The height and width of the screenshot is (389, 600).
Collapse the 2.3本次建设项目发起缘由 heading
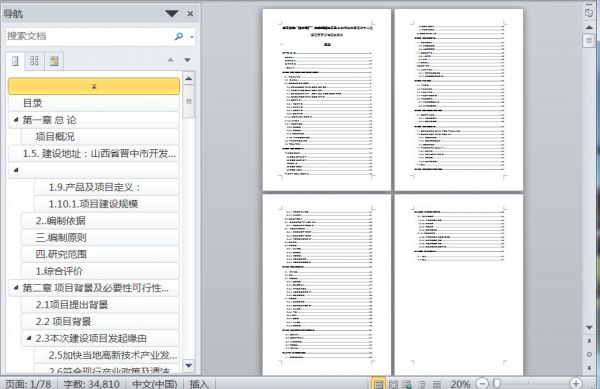click(29, 338)
